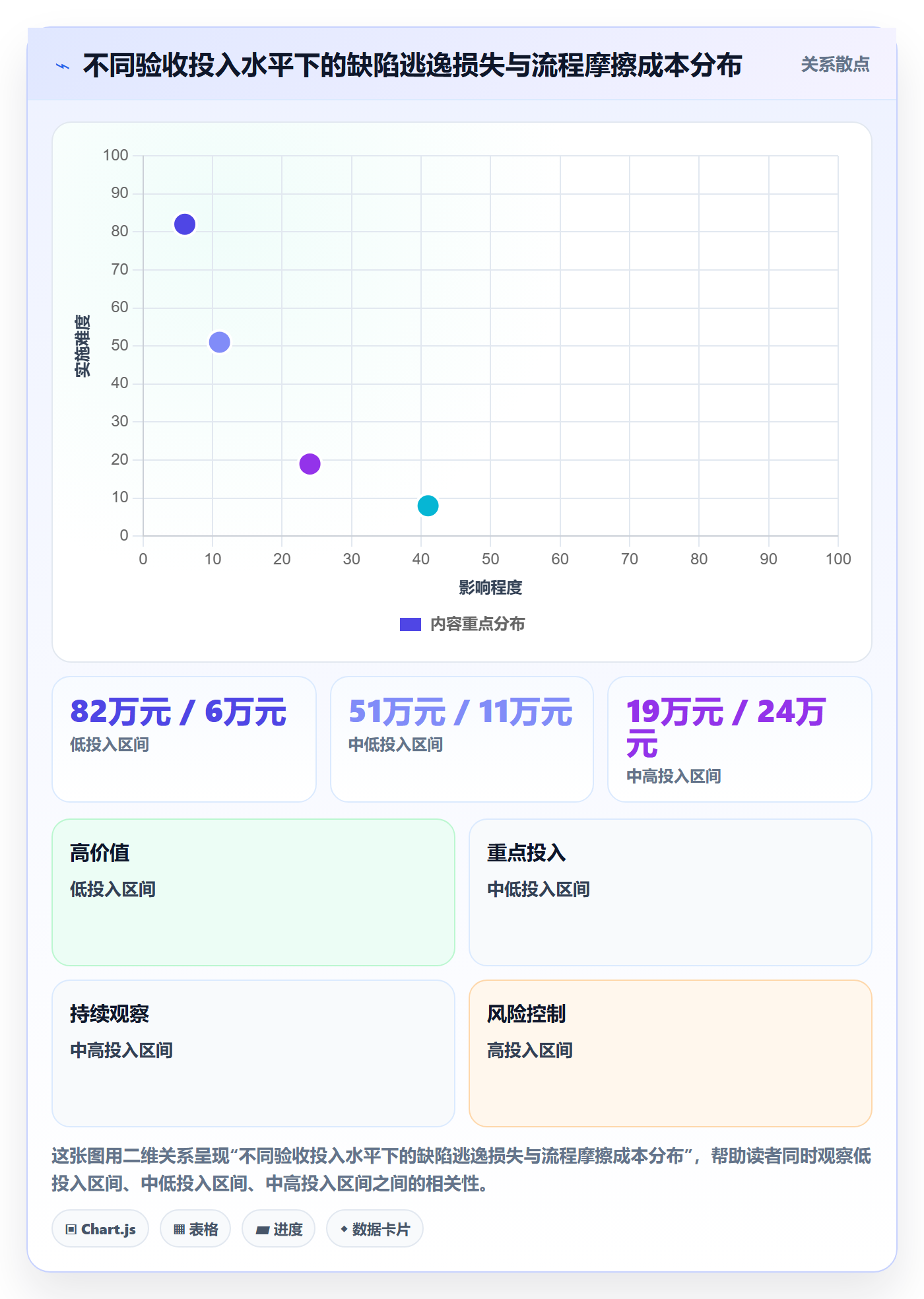Click the description paragraph starting 这张图用二维关系
This screenshot has width=924, height=1299.
461,1170
